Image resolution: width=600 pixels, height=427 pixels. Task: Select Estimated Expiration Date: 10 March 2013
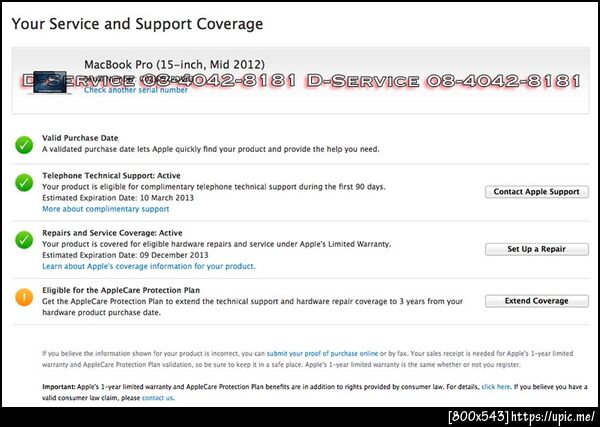point(118,198)
